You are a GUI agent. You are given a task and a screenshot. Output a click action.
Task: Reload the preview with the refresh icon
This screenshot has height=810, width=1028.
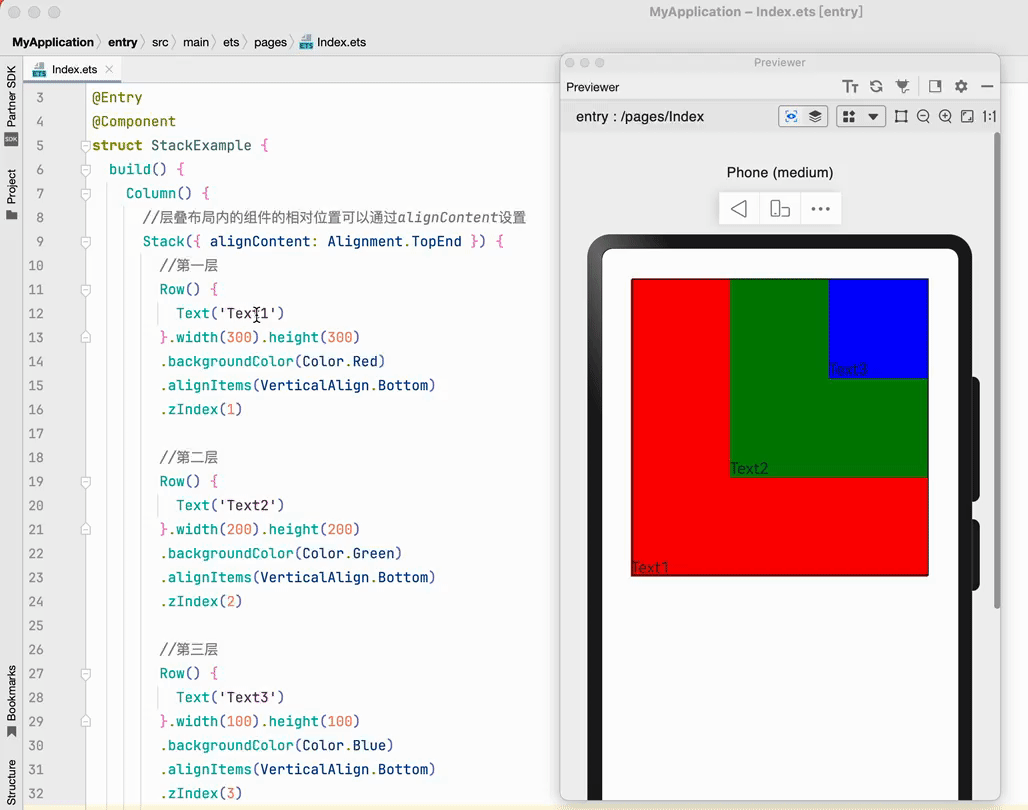tap(876, 87)
